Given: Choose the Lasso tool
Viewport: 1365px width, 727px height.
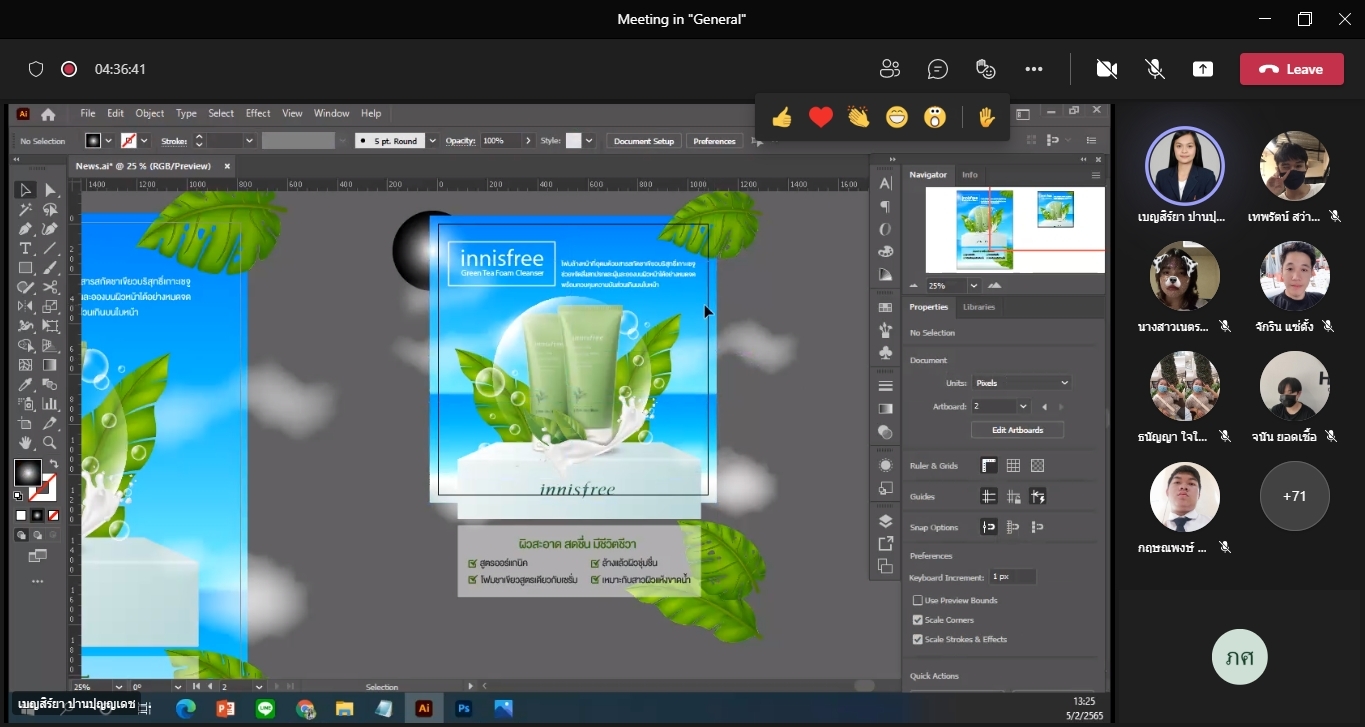Looking at the screenshot, I should tap(50, 210).
